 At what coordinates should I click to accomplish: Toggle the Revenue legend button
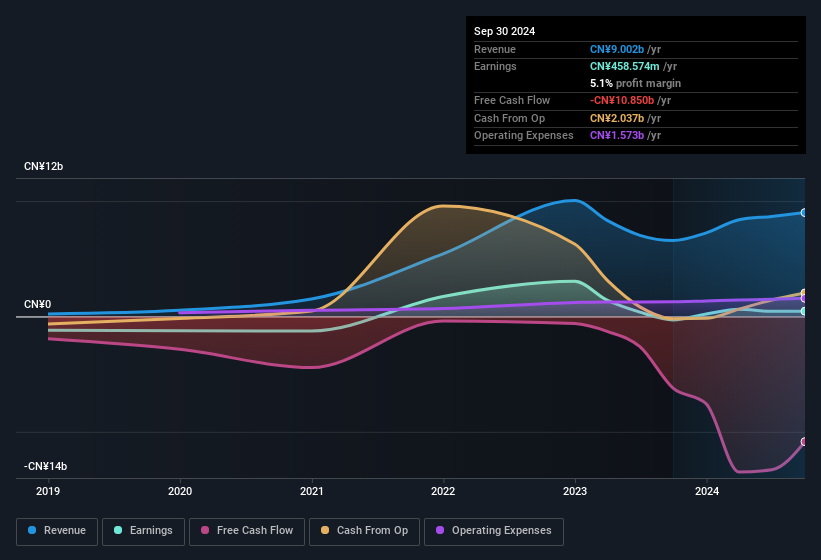[57, 531]
